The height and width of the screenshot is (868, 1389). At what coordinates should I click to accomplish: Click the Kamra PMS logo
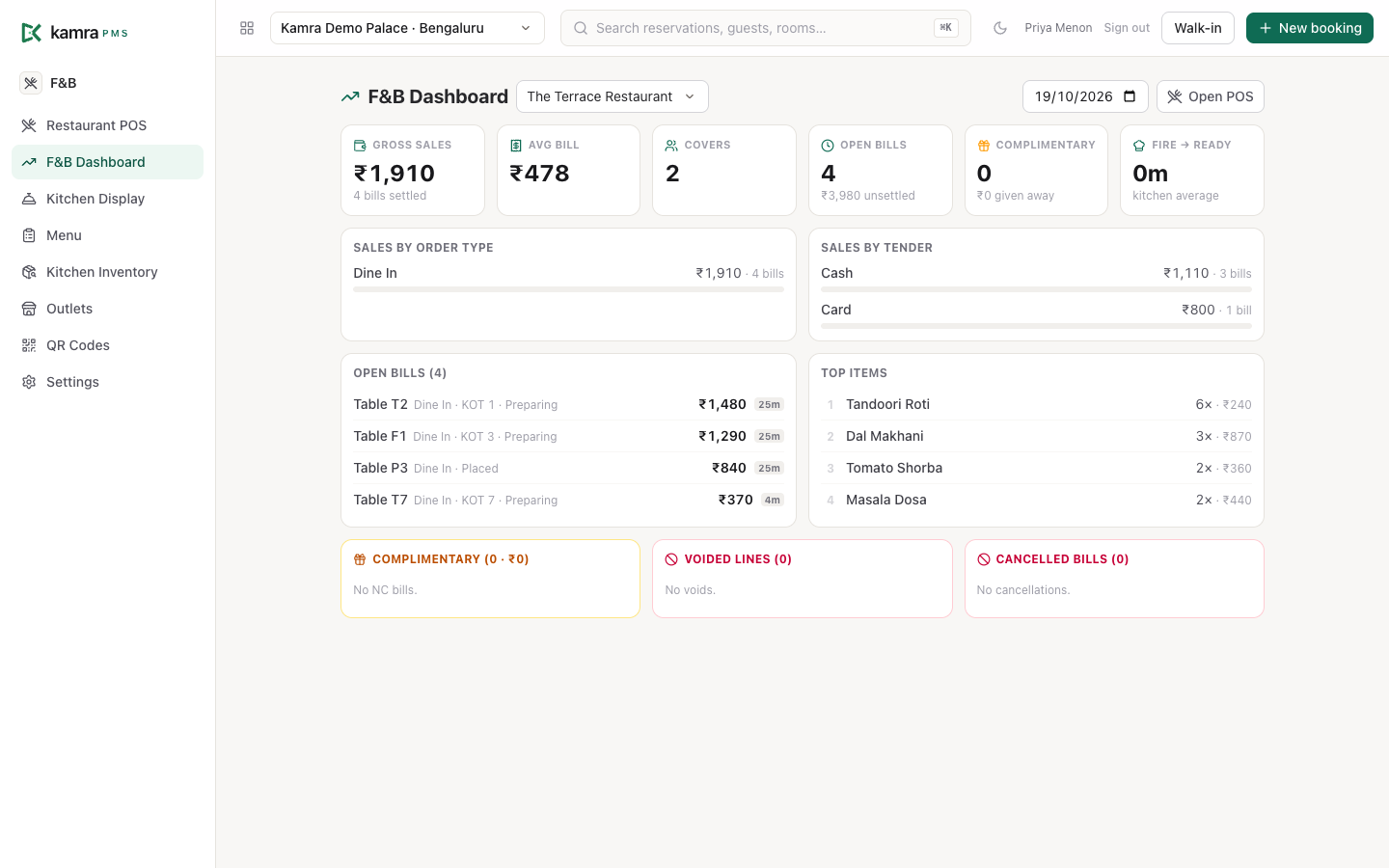coord(74,33)
